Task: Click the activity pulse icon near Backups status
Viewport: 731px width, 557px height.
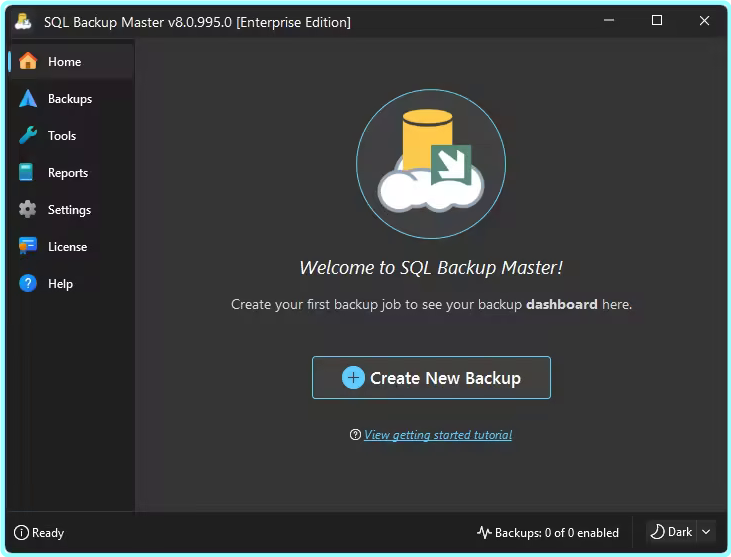Action: (484, 532)
